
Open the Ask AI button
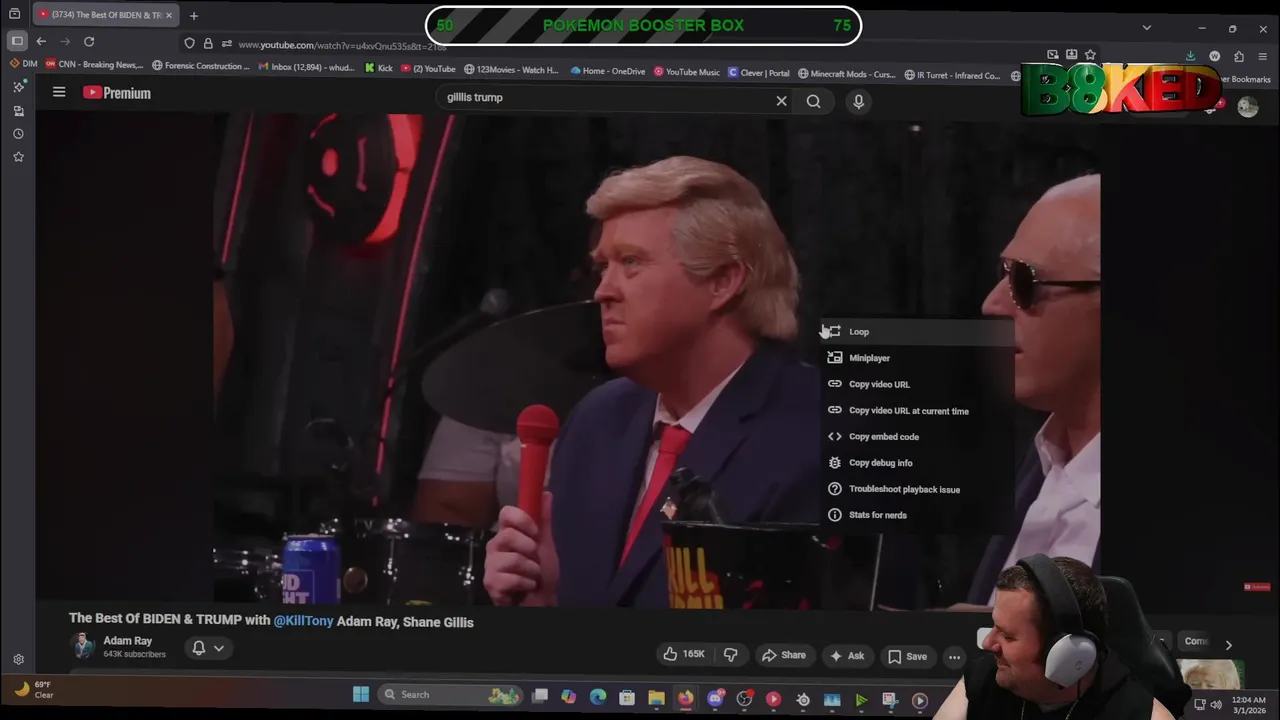coord(846,656)
